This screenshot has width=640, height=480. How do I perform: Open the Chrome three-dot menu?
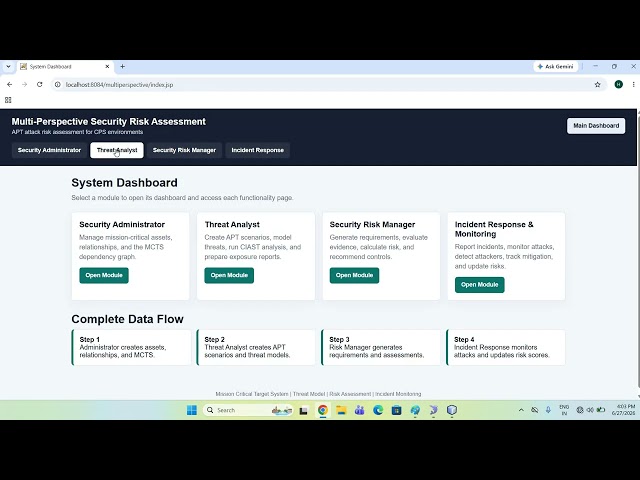click(x=633, y=84)
